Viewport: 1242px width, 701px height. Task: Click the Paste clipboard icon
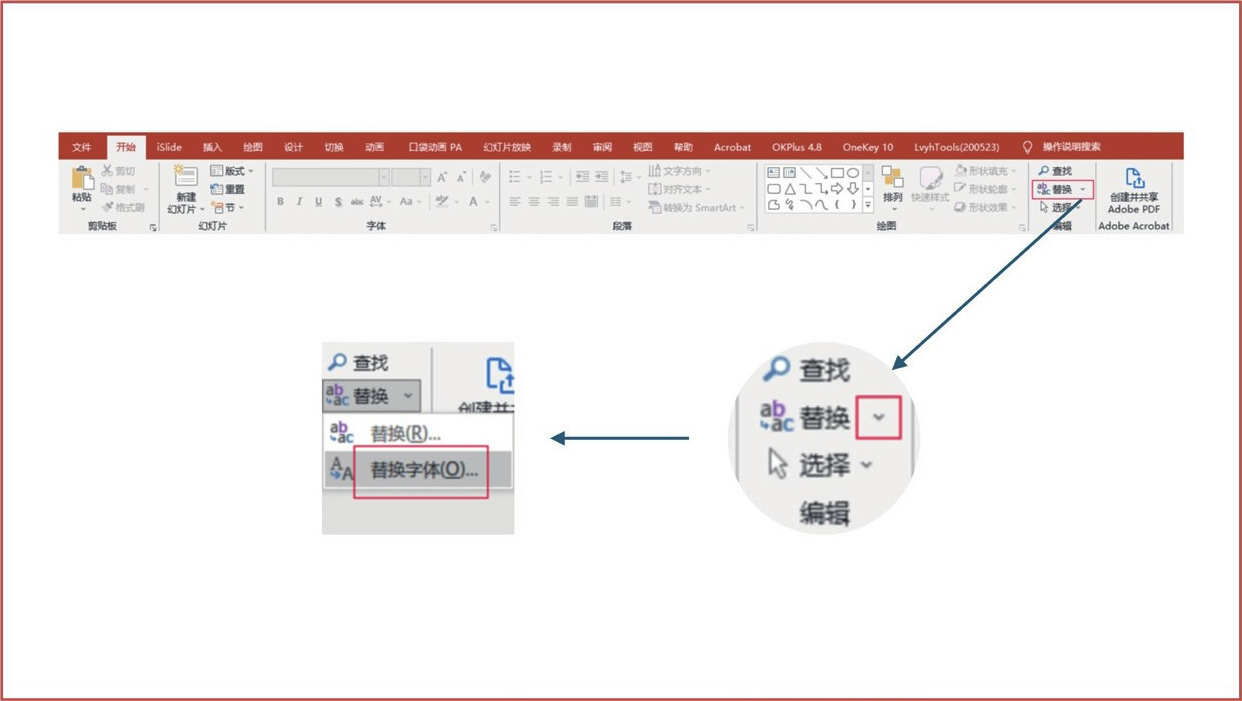pos(82,179)
